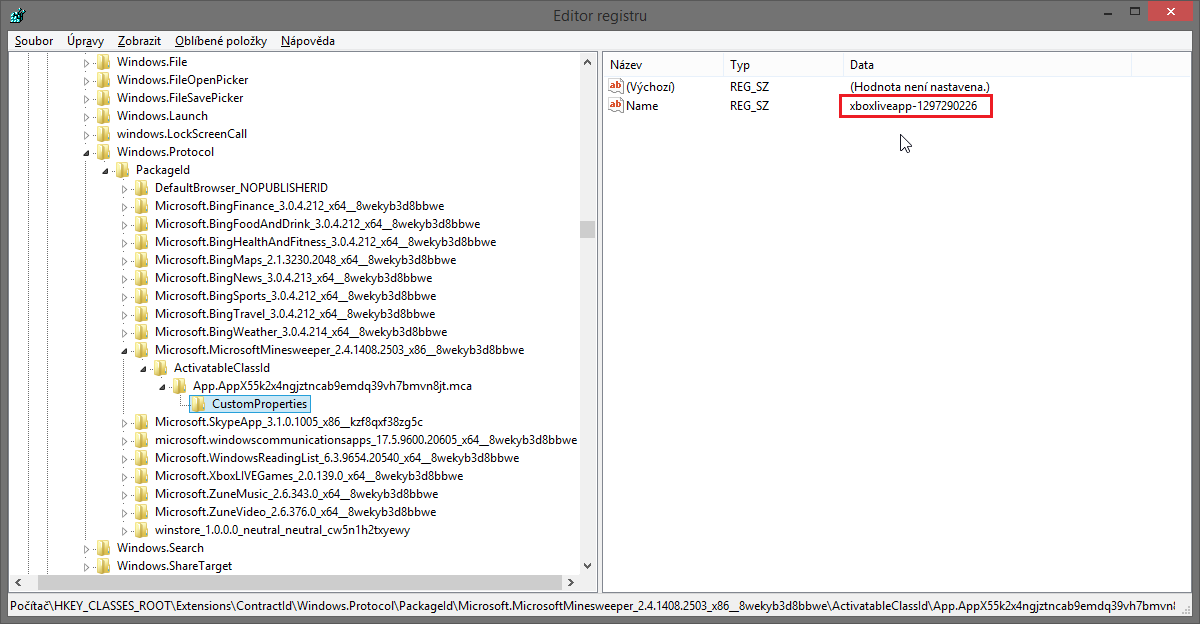Click the registry editor icon in title bar
The width and height of the screenshot is (1200, 624).
[x=16, y=15]
